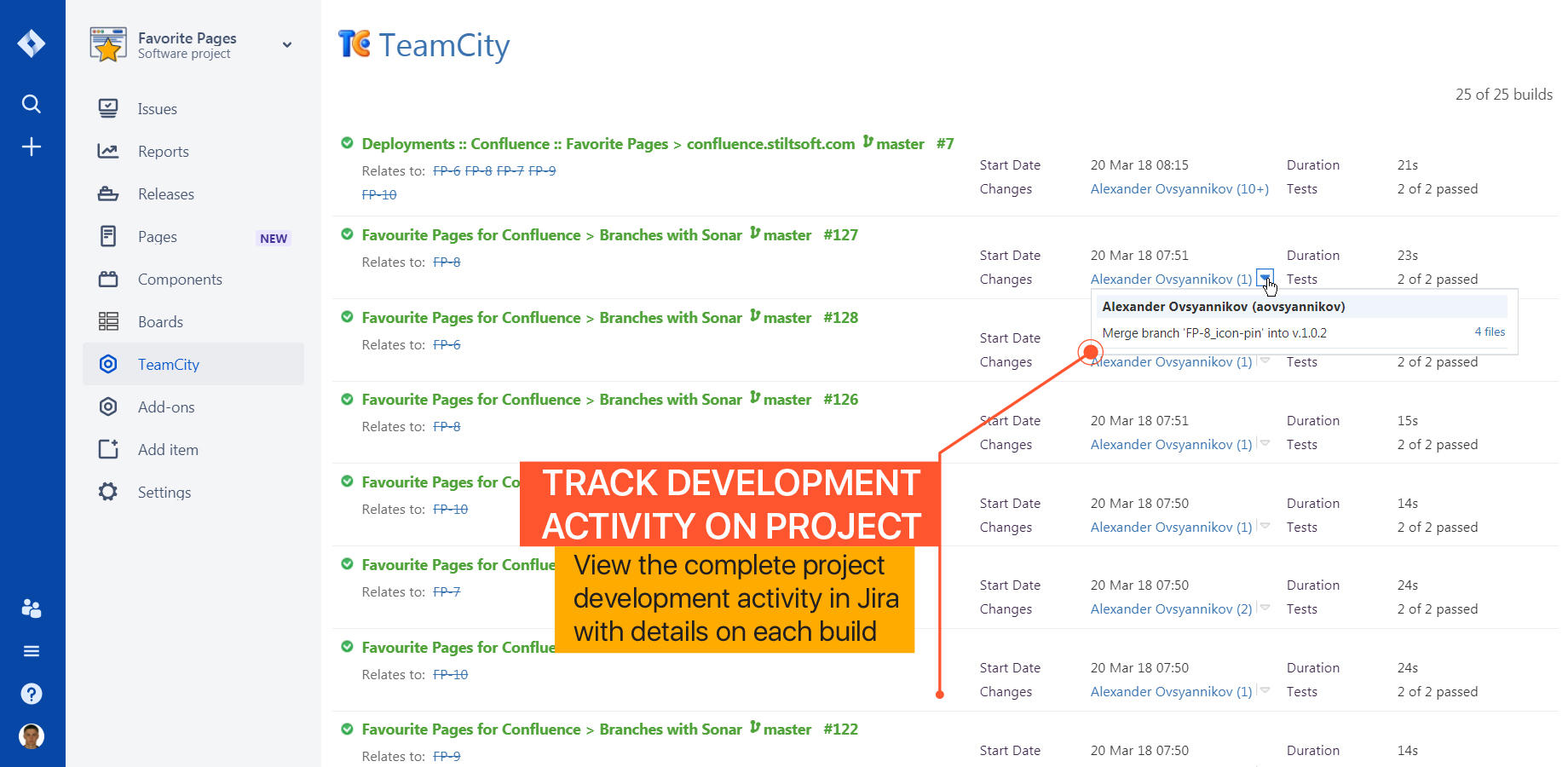Click the Components icon

click(108, 279)
